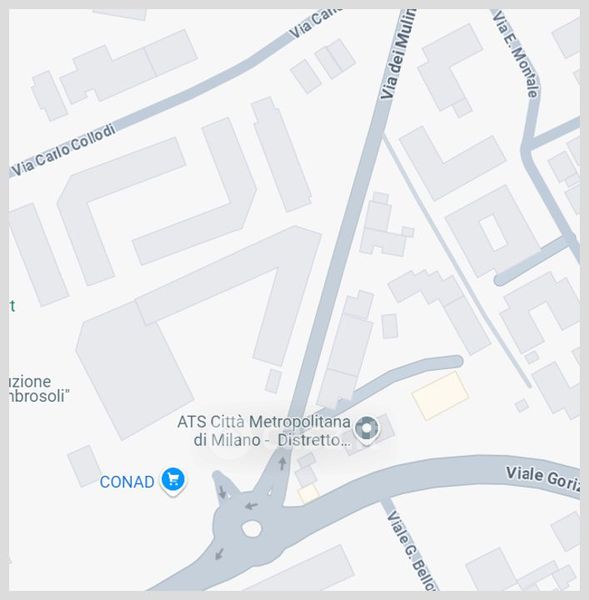Click the partial "Ambrosoli" place label
The width and height of the screenshot is (589, 600).
36,389
